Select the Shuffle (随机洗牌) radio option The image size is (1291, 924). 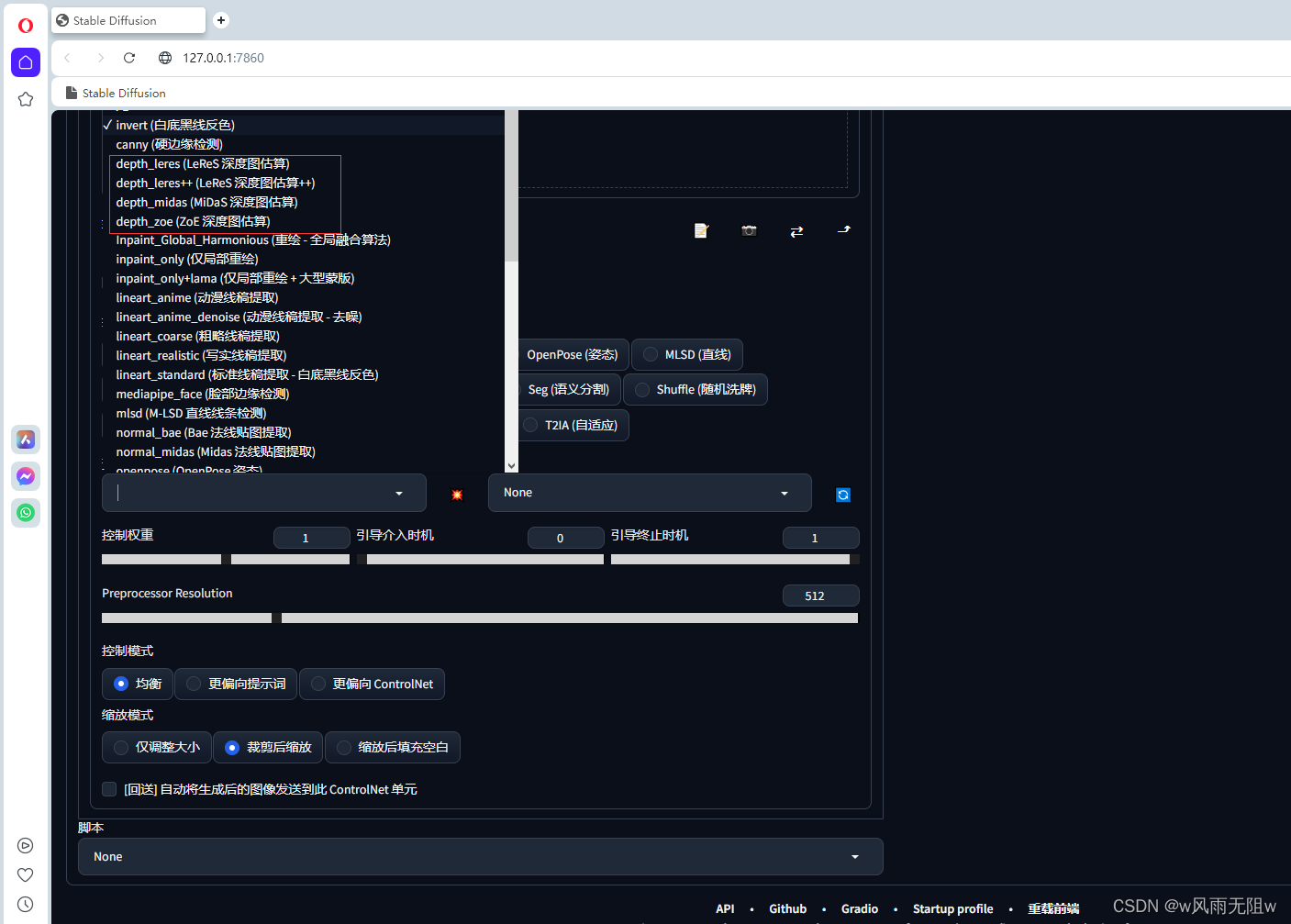(x=696, y=390)
